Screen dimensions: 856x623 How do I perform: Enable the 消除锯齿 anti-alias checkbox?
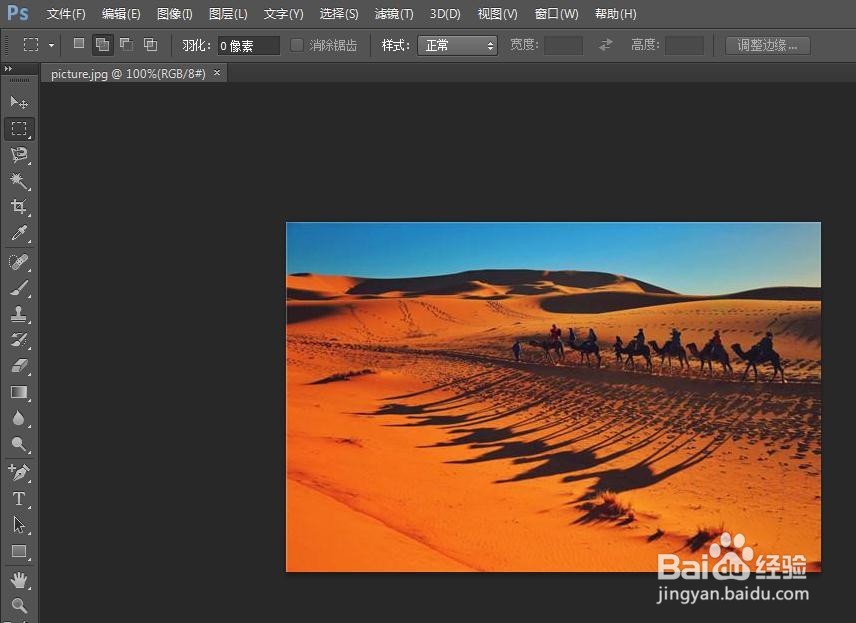coord(296,45)
